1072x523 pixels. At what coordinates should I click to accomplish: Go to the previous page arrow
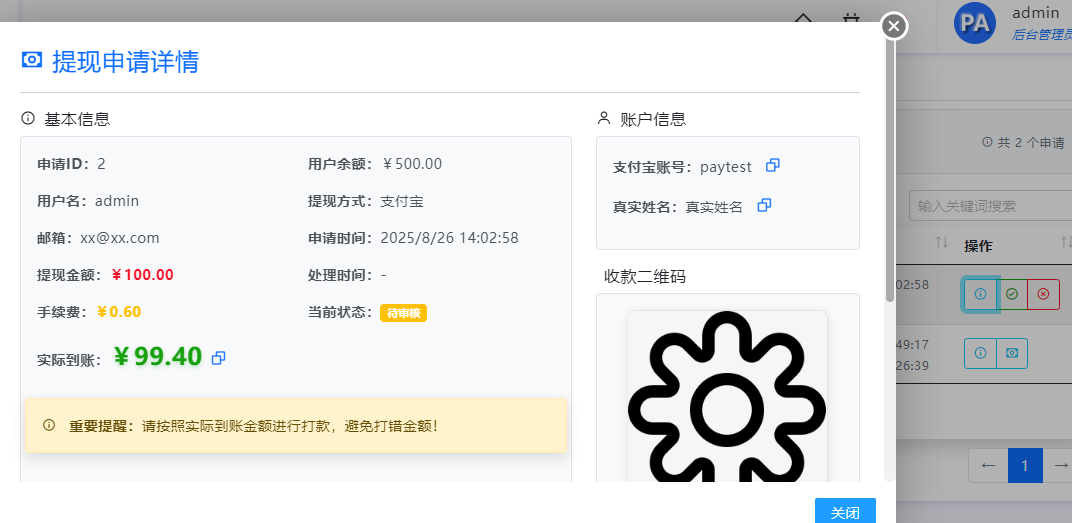coord(987,465)
